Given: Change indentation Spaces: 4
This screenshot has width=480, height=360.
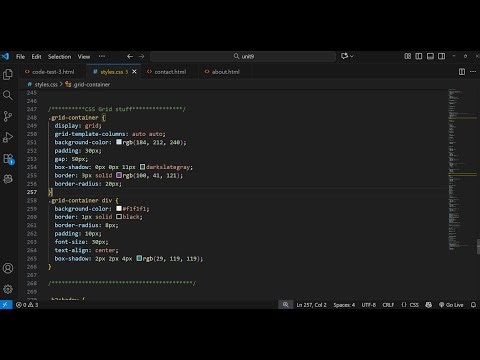Looking at the screenshot, I should click(x=344, y=305).
